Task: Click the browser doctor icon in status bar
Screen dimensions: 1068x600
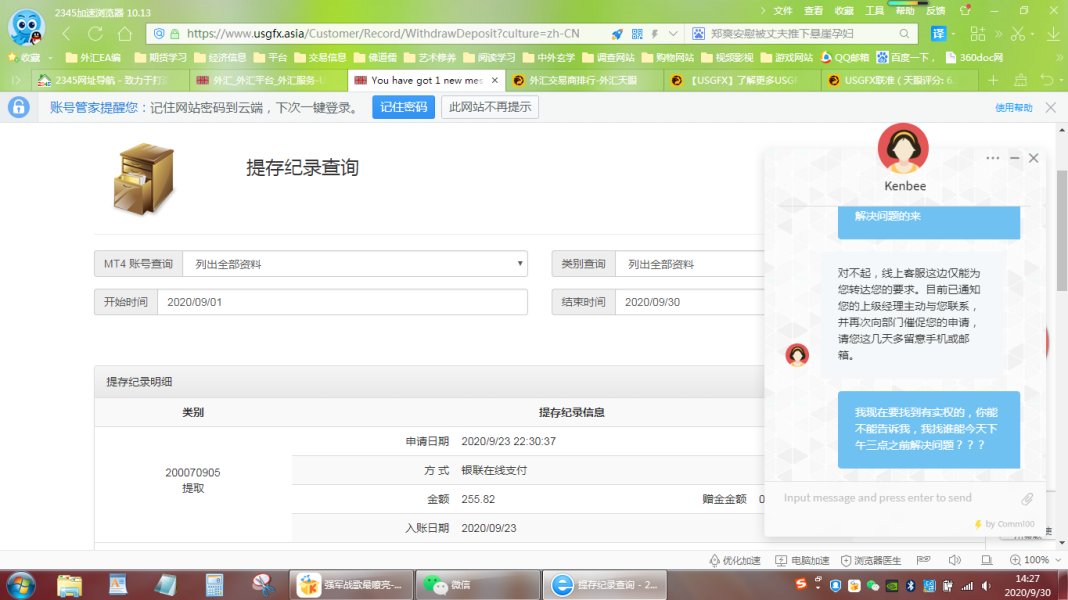Action: pos(870,560)
